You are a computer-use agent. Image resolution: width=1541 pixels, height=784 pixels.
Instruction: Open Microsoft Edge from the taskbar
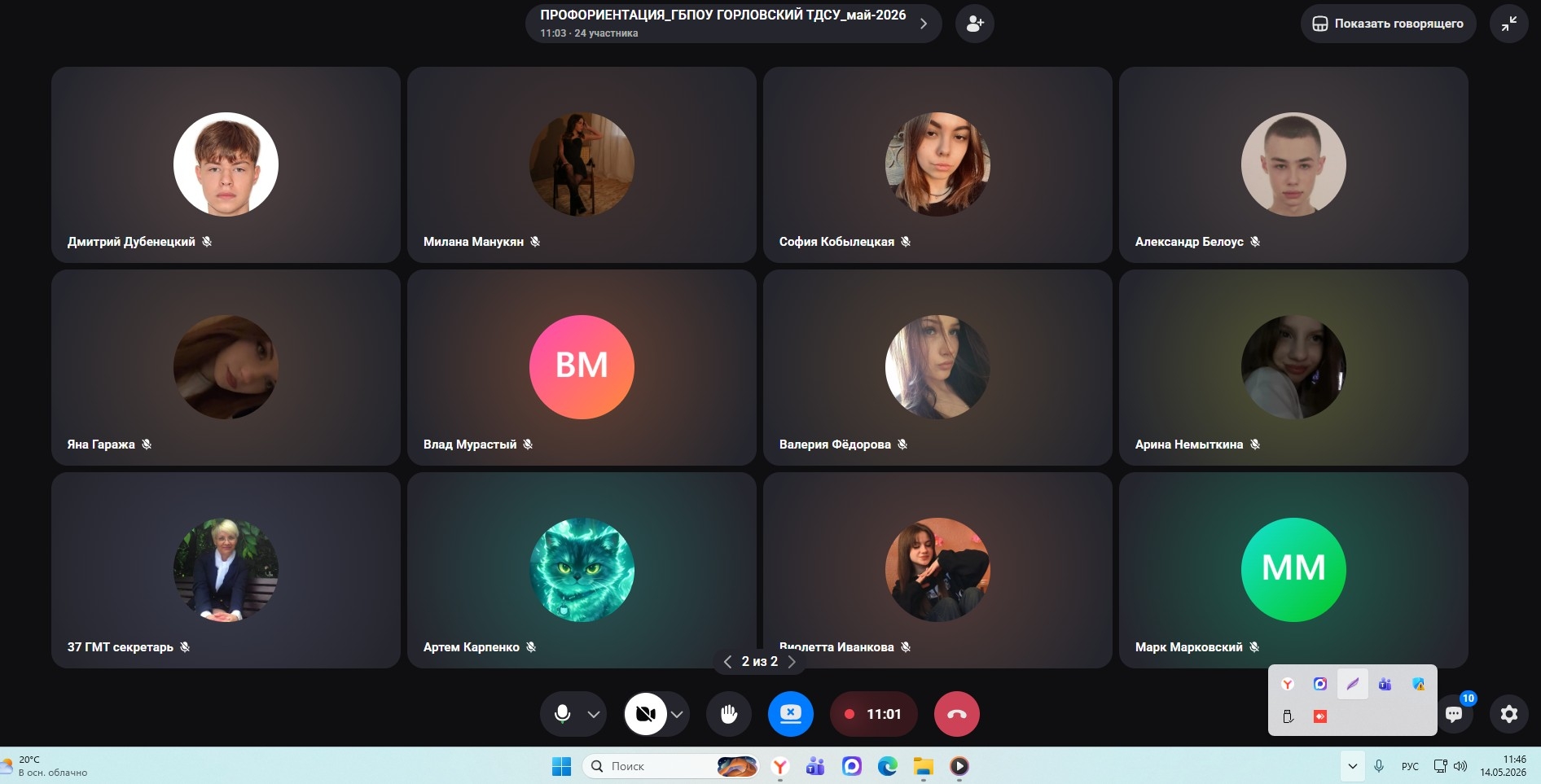click(x=888, y=766)
